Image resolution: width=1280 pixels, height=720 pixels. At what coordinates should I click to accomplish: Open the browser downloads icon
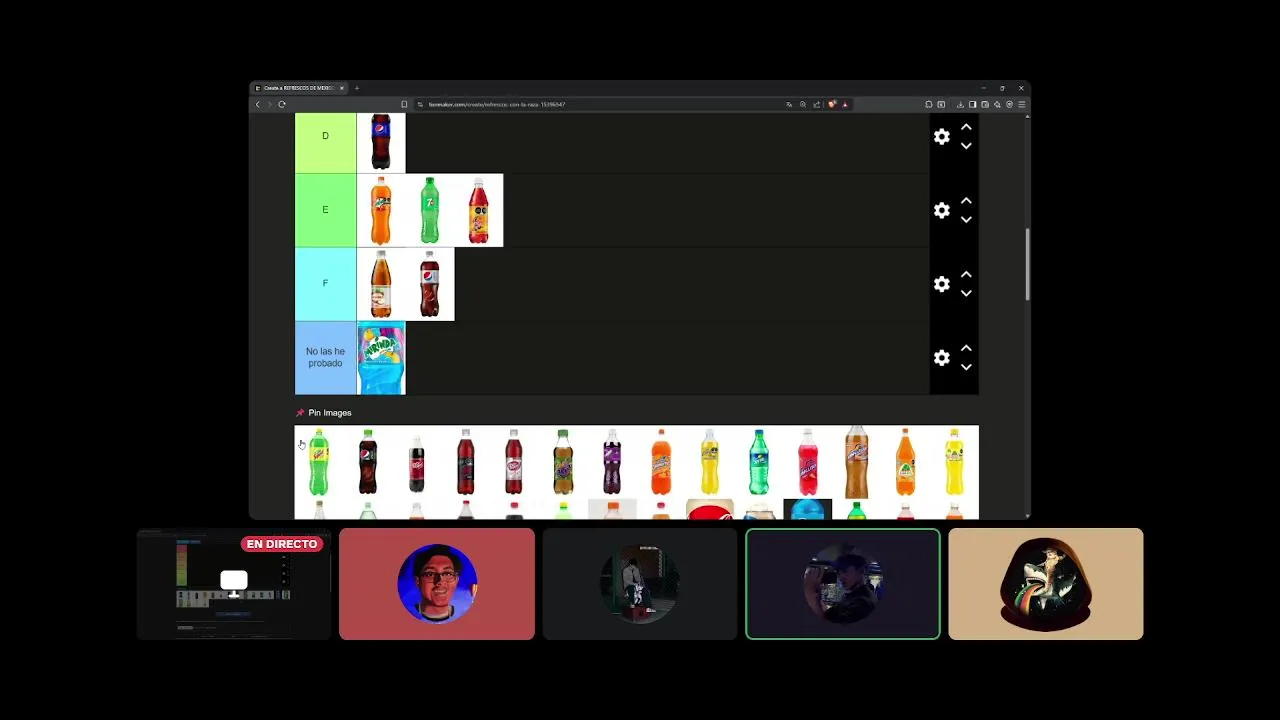pyautogui.click(x=960, y=104)
